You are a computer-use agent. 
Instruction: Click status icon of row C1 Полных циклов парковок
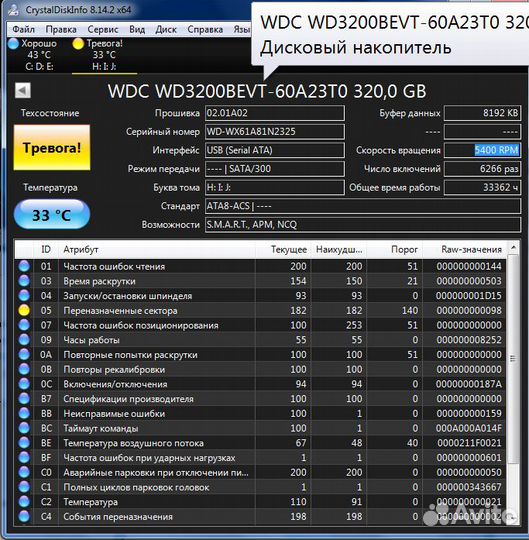click(x=24, y=487)
